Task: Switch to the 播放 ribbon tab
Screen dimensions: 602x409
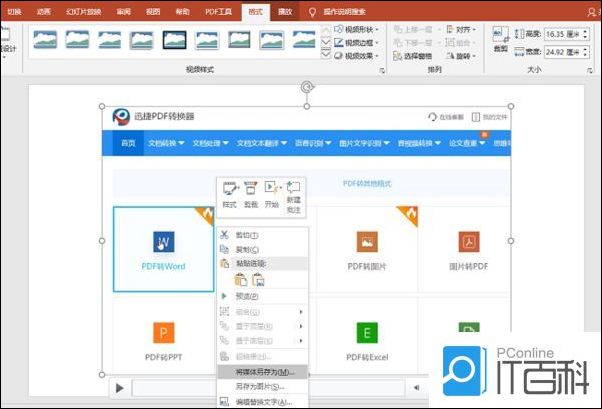Action: [x=285, y=12]
